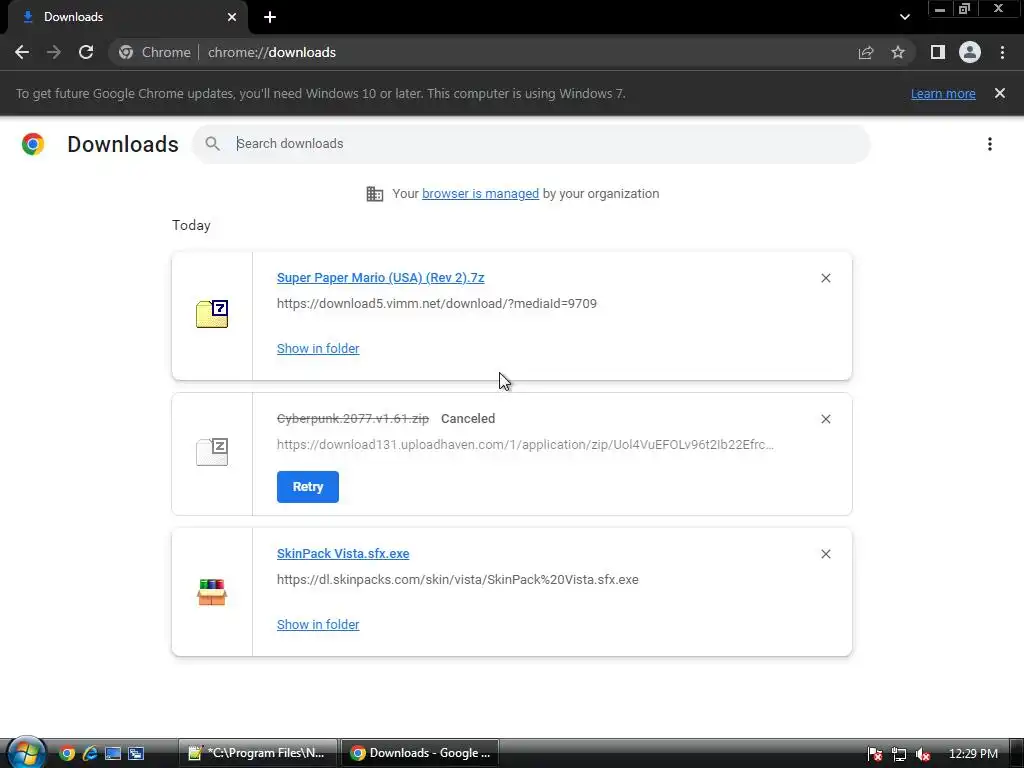Launch Internet Explorer from quick launch
1024x768 pixels.
[x=90, y=754]
